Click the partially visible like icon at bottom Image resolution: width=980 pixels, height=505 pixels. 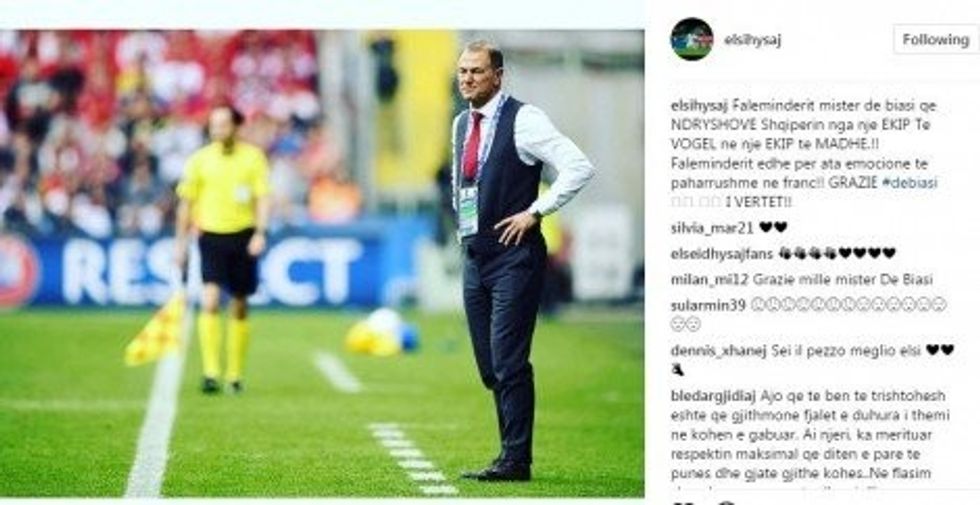(x=678, y=502)
